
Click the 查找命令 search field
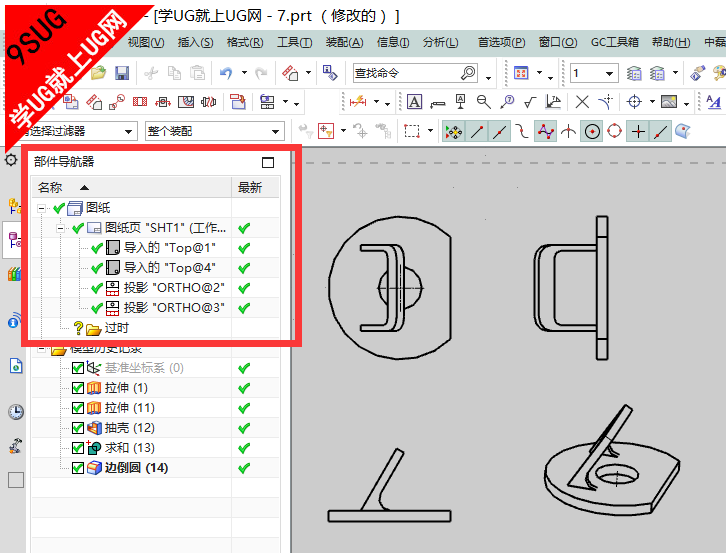415,73
